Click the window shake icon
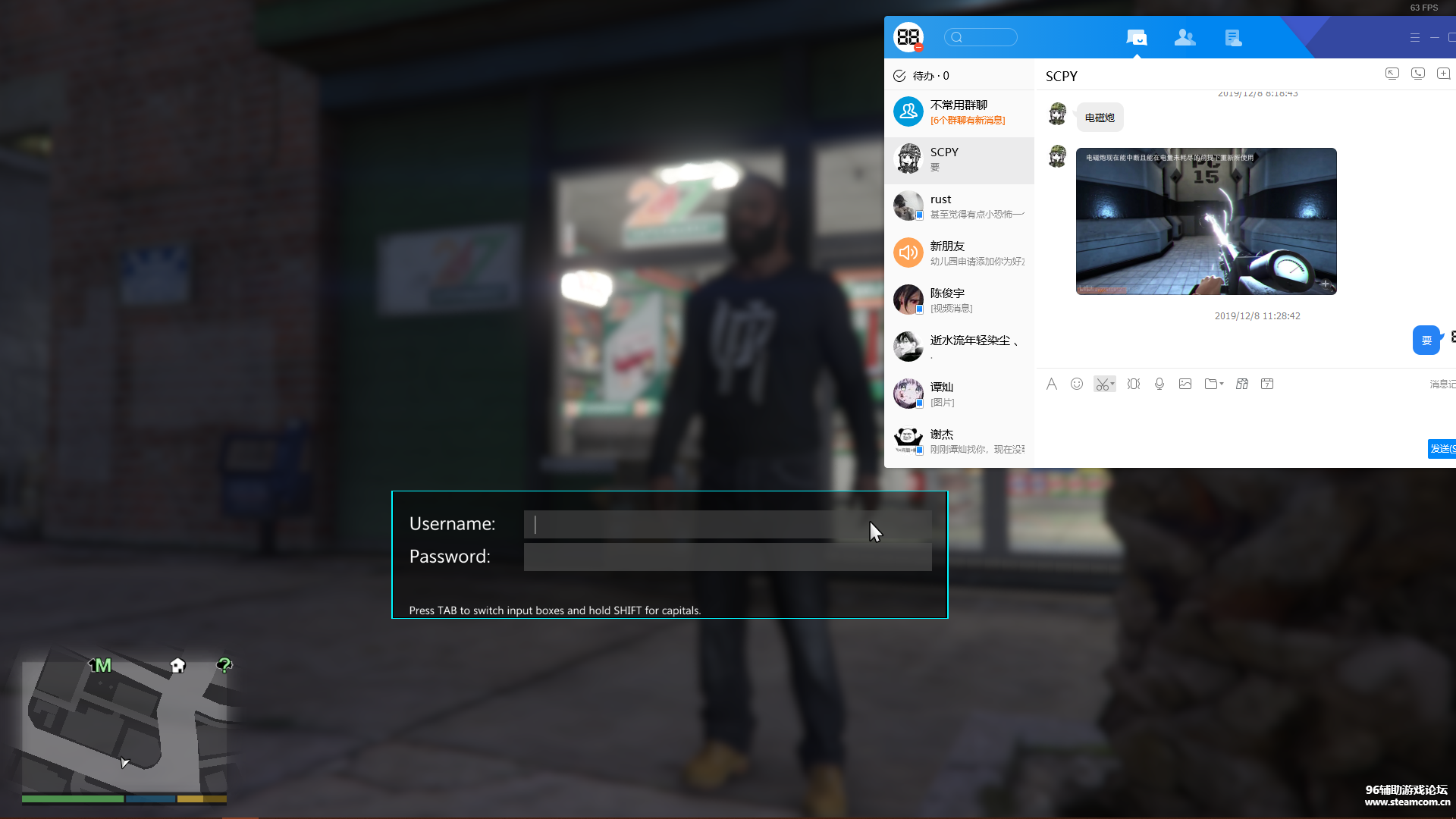Screen dimensions: 1456x819 (x=1134, y=384)
